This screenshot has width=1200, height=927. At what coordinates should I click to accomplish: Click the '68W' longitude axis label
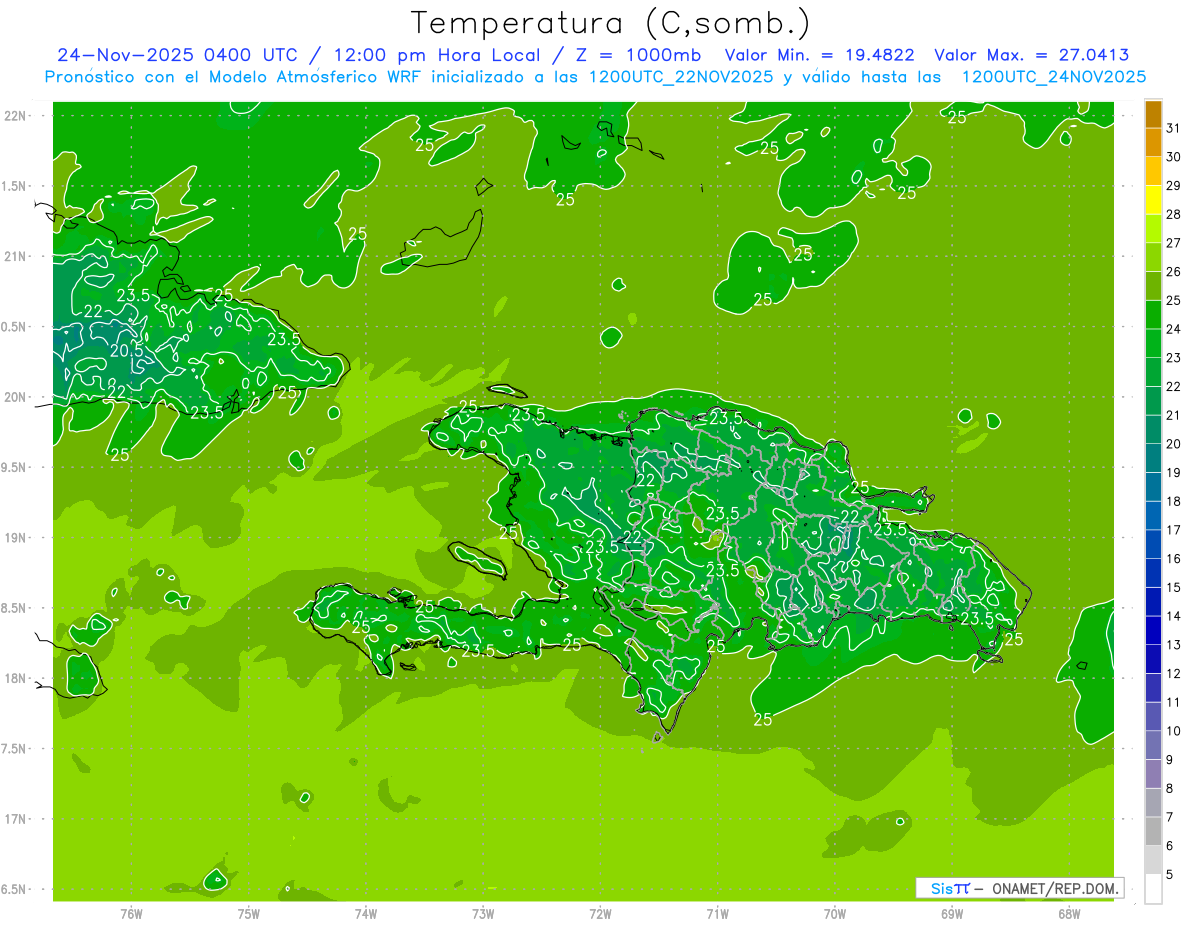pos(1069,914)
